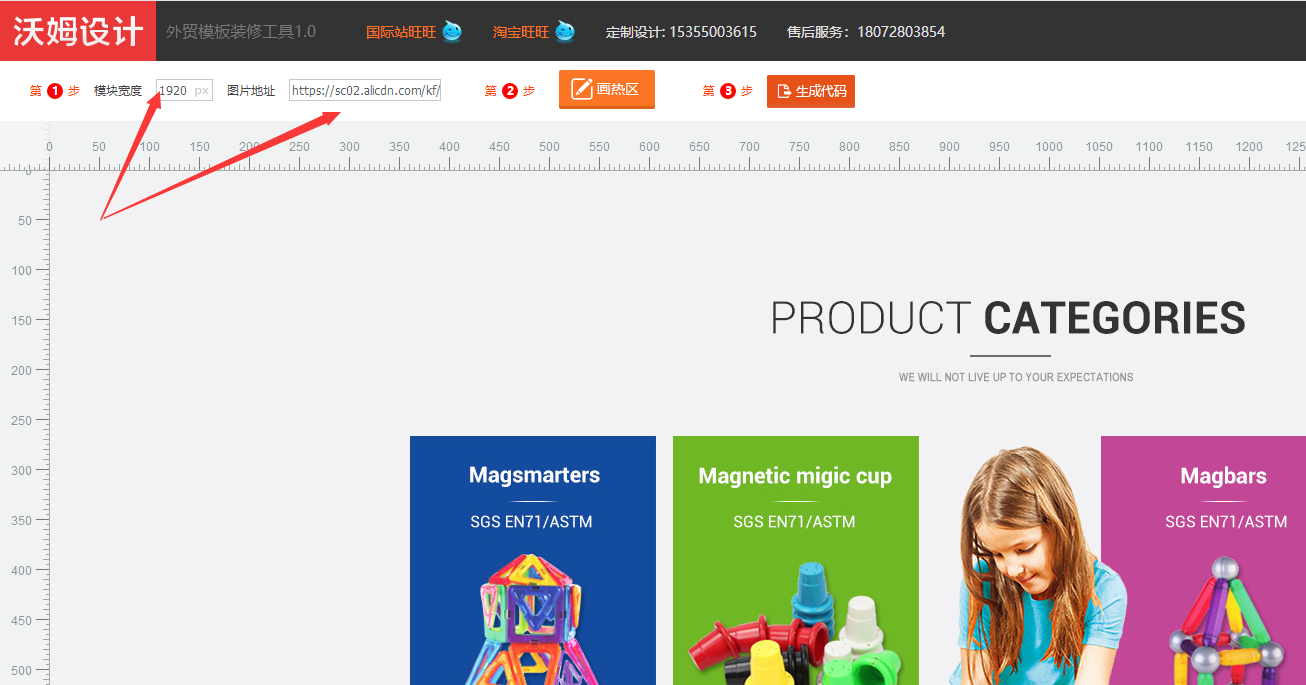Click the PRODUCT CATEGORIES heading
The image size is (1306, 685).
click(1008, 318)
